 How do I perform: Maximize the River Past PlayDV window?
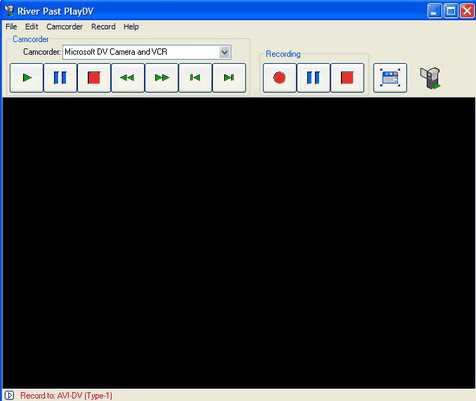(451, 11)
